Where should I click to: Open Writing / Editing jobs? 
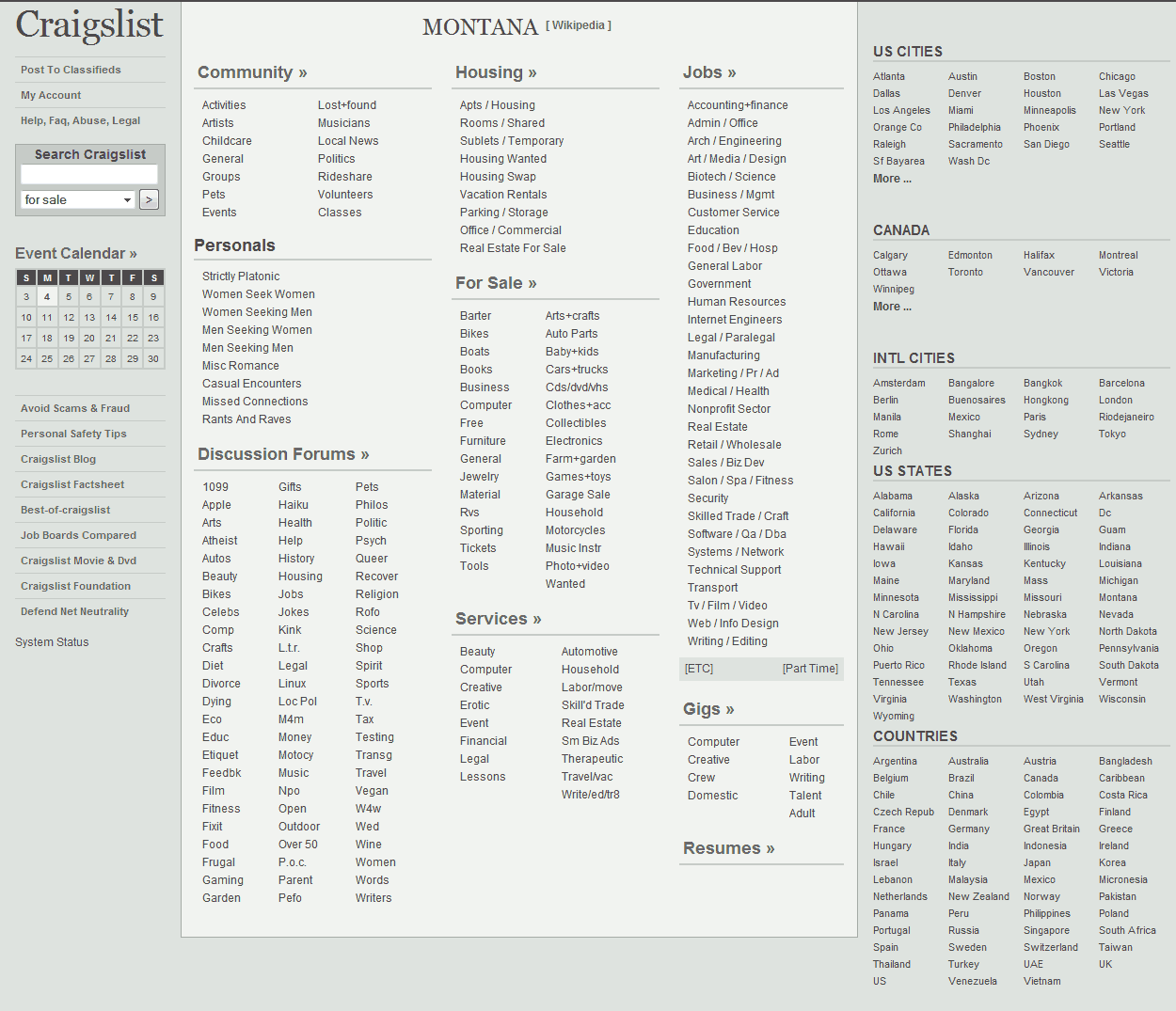click(x=727, y=641)
